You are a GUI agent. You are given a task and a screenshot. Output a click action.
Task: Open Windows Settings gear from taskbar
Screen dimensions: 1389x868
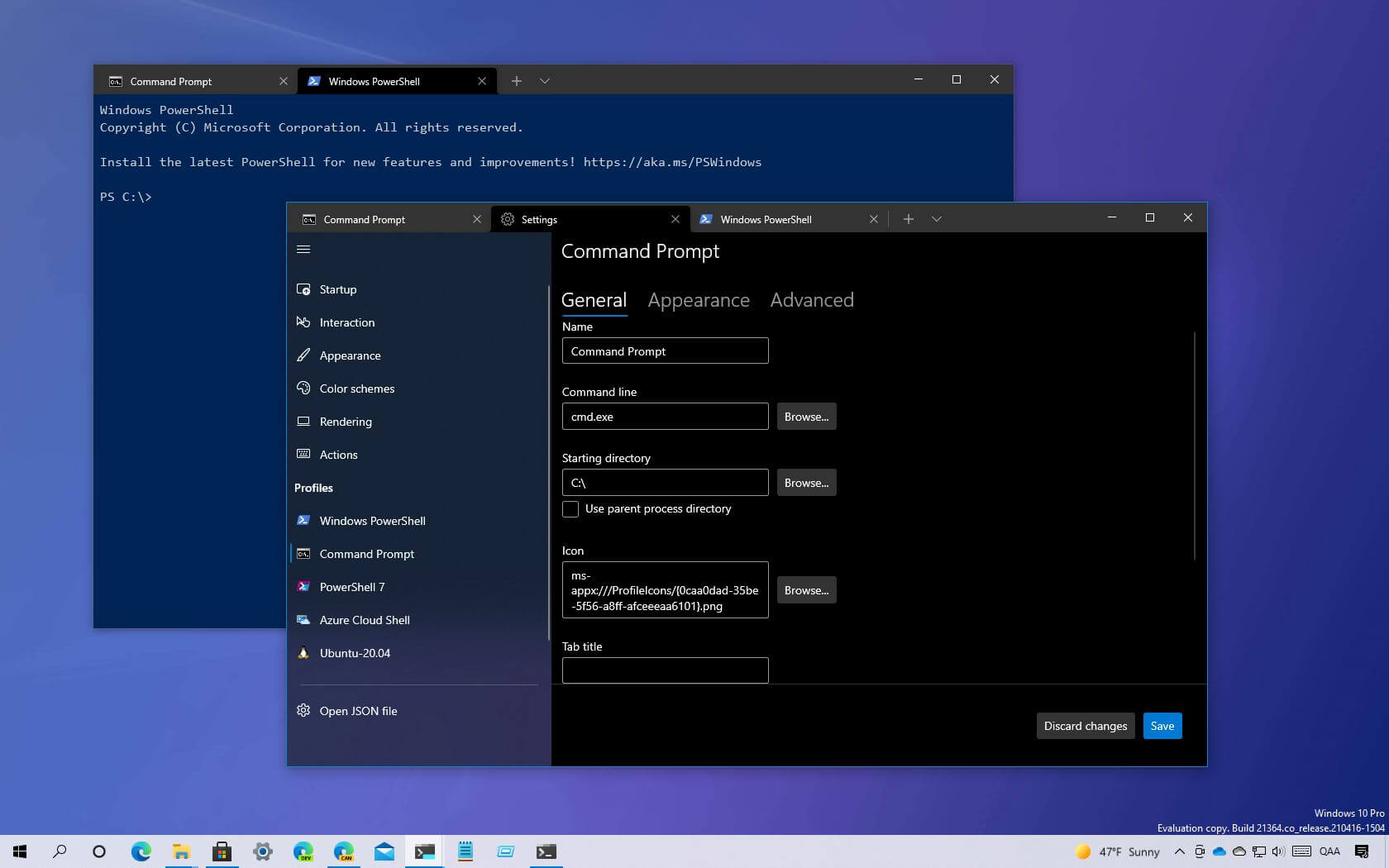pyautogui.click(x=262, y=851)
